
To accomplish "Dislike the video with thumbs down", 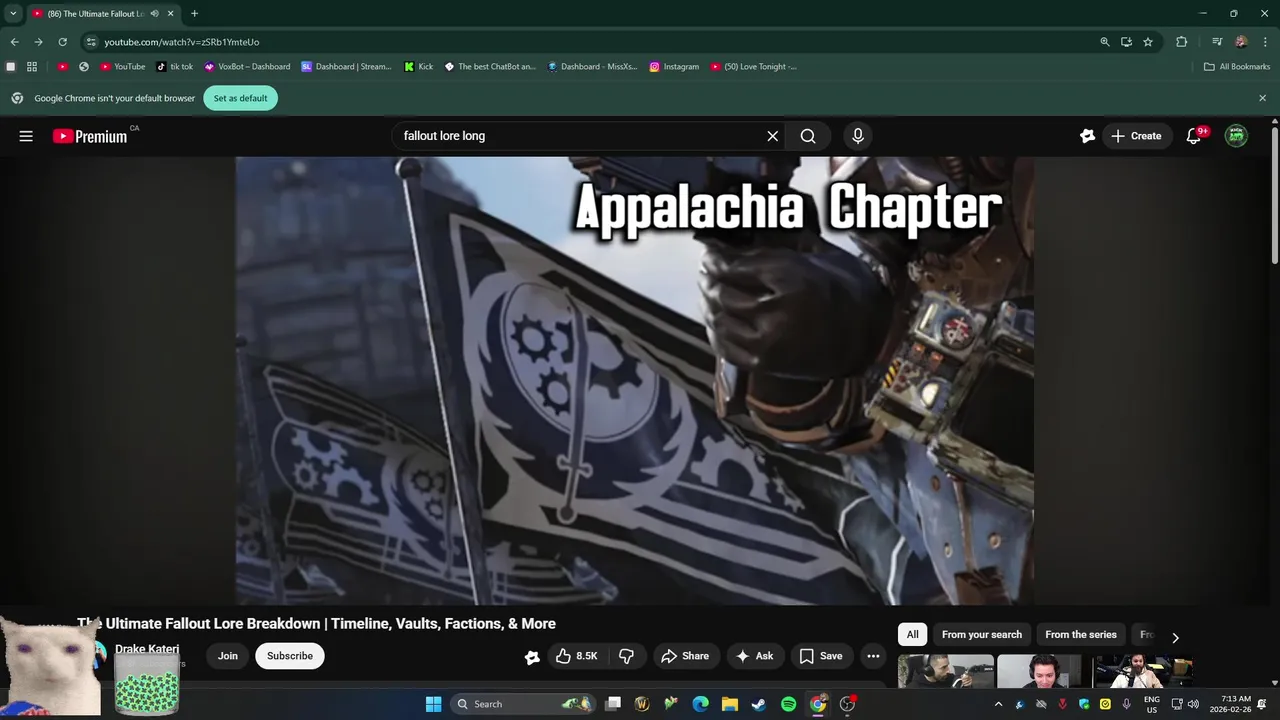I will pos(627,656).
